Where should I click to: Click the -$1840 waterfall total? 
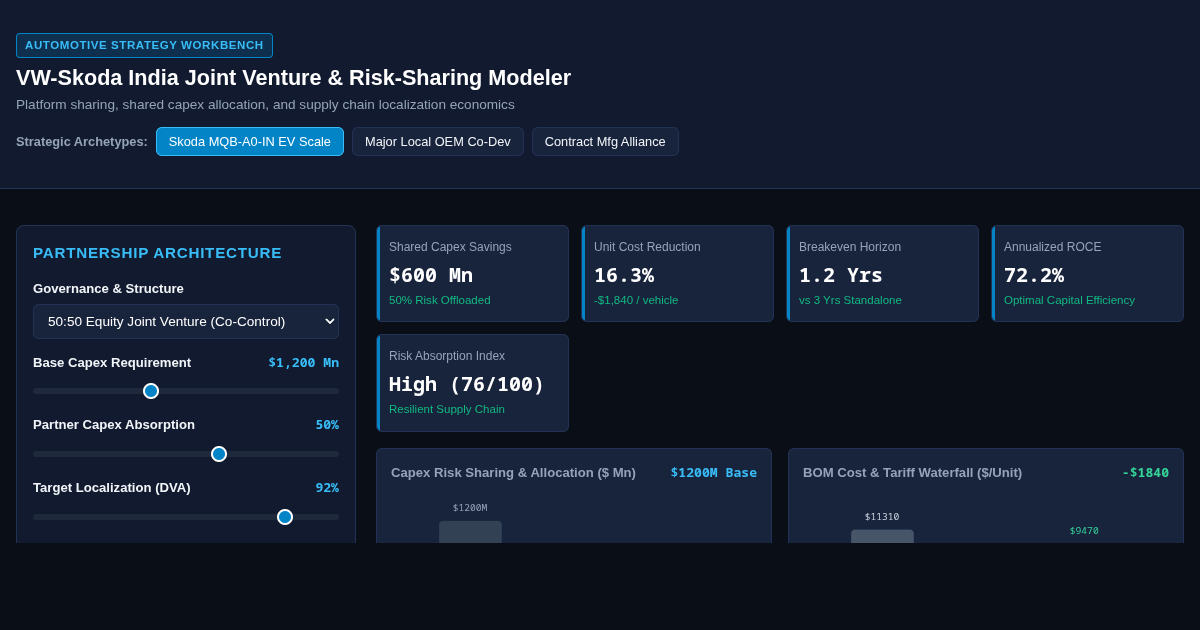[x=1145, y=472]
